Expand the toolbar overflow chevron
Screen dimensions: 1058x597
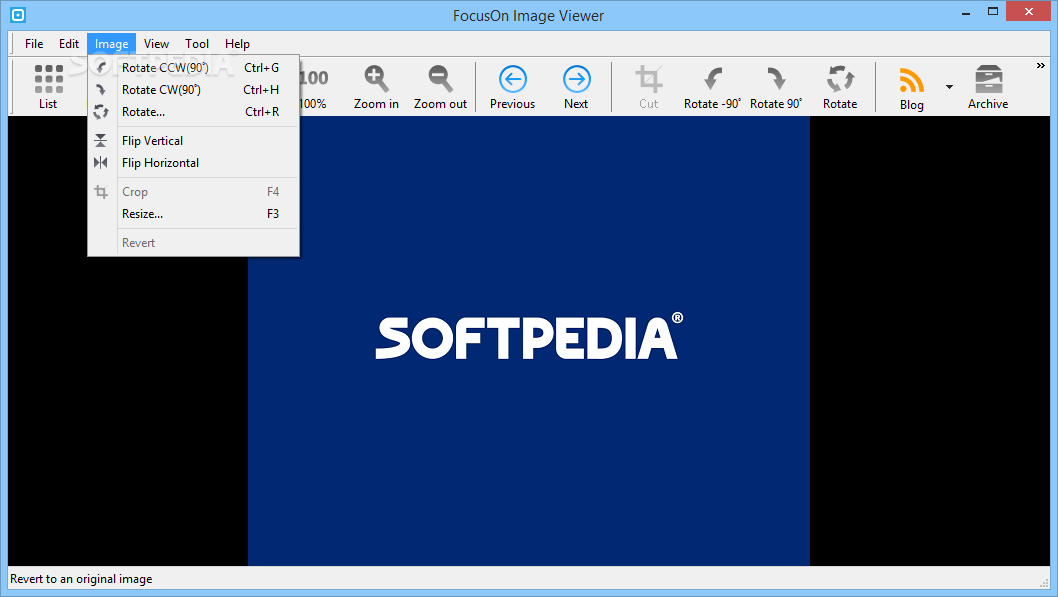click(1040, 65)
